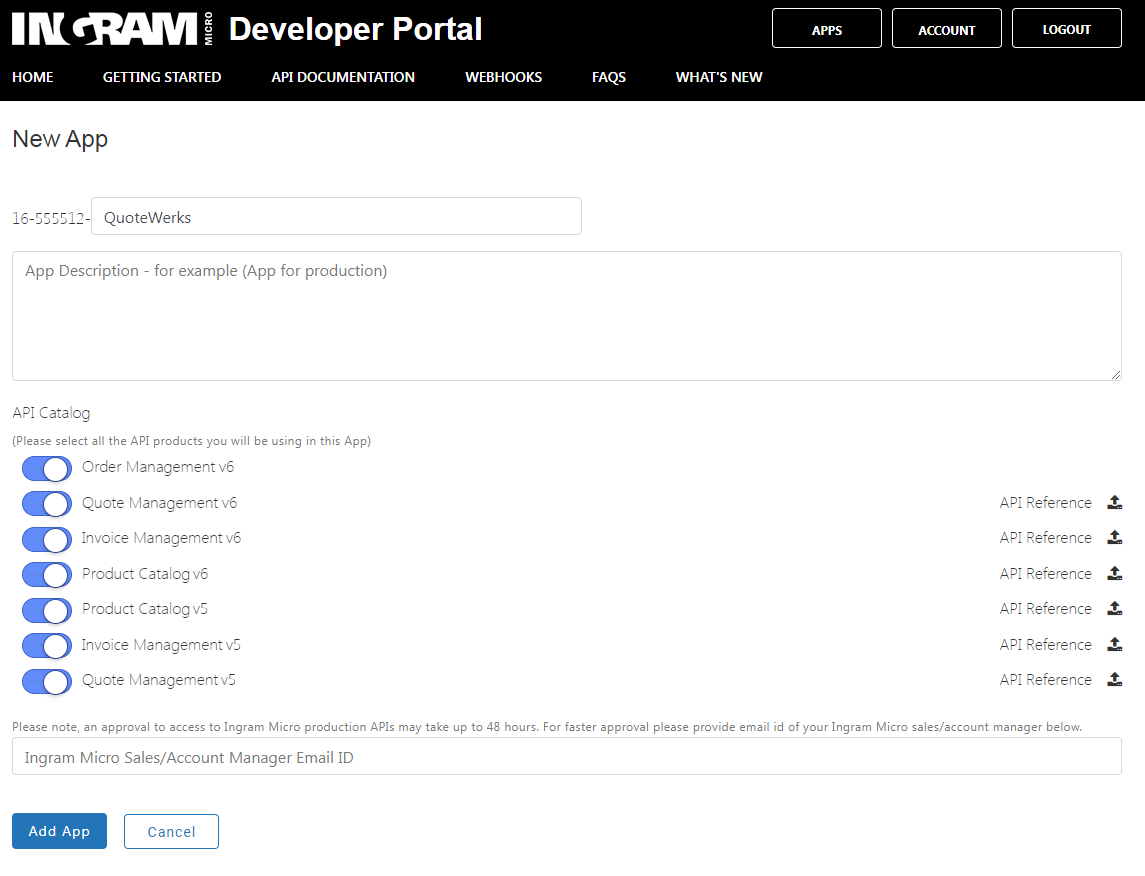
Task: Open API Reference link for Quote Management v5
Action: 1046,680
